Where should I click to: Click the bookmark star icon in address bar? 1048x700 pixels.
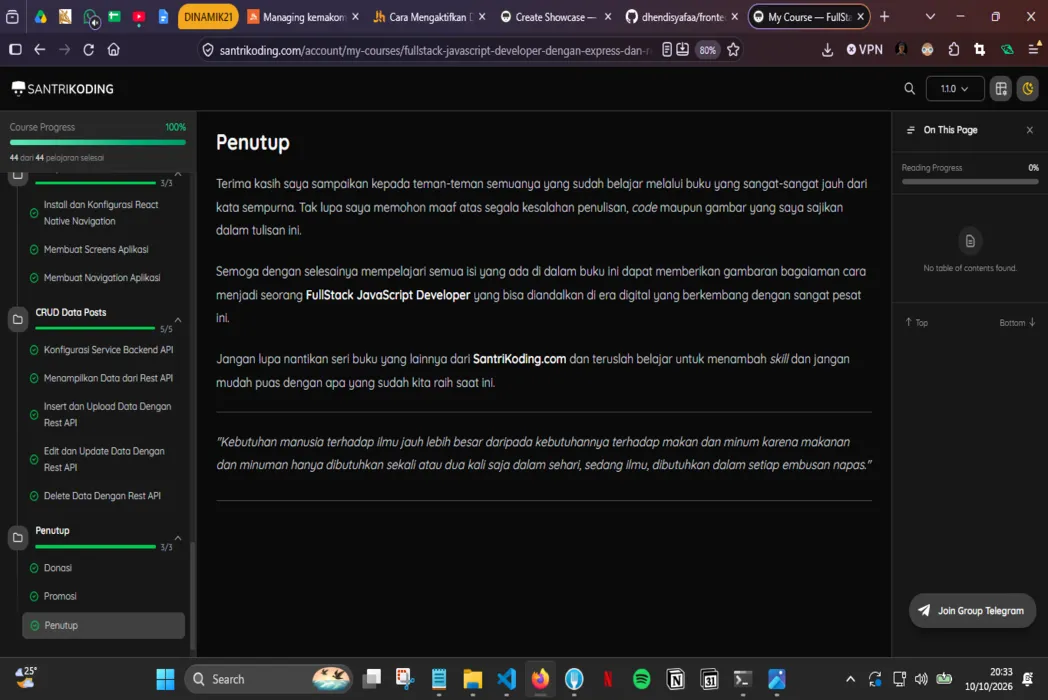[733, 49]
